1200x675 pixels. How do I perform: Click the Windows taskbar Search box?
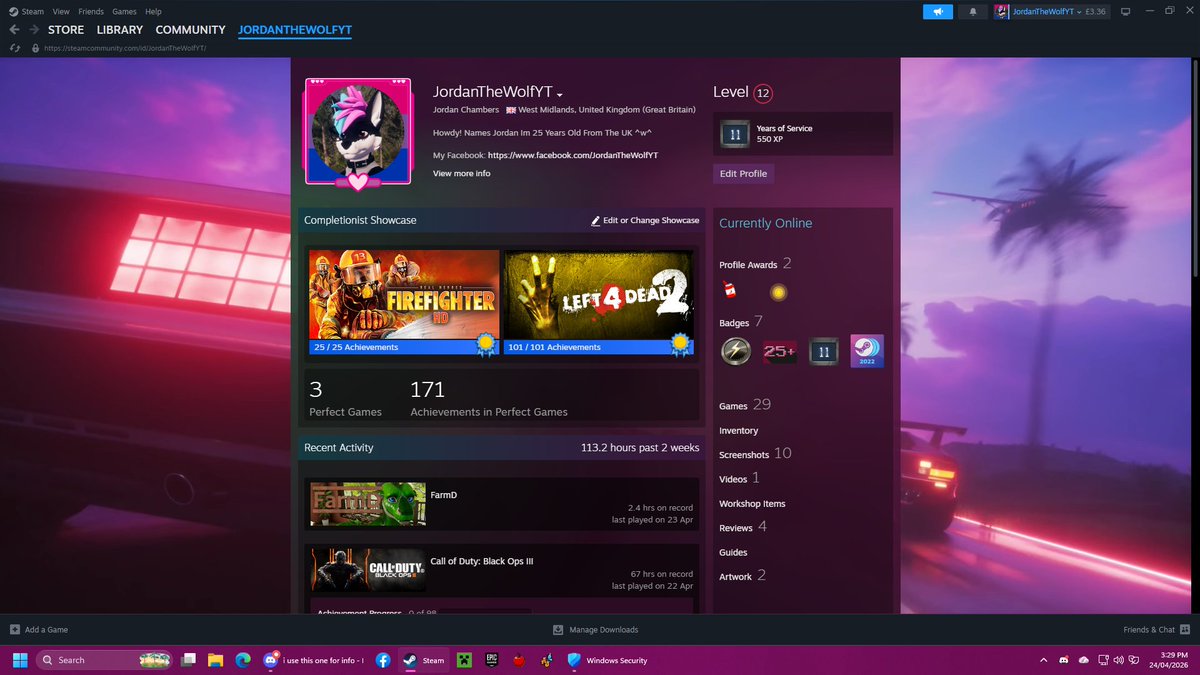(103, 660)
